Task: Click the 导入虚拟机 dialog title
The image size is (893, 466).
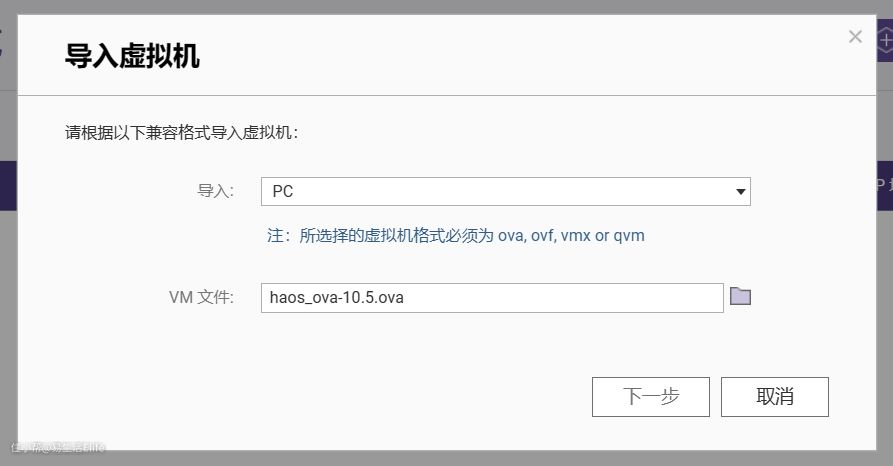Action: coord(132,56)
